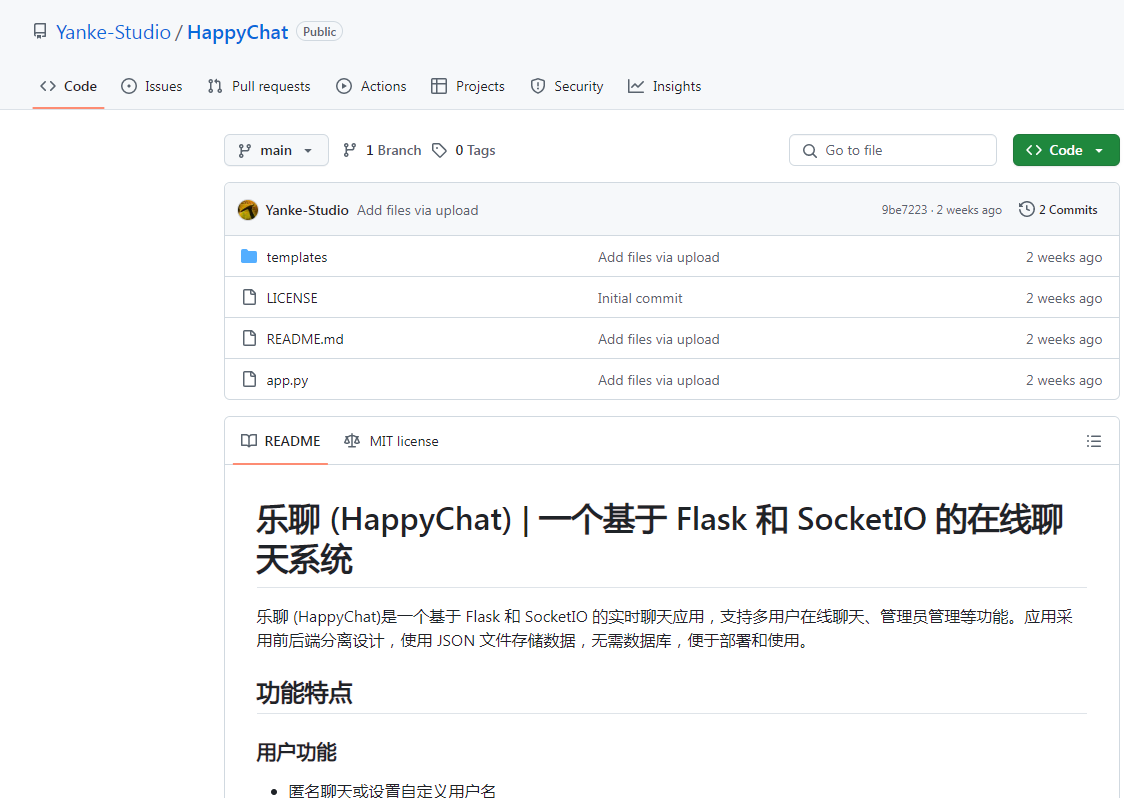Image resolution: width=1124 pixels, height=798 pixels.
Task: Open the Initial commit message for LICENSE
Action: (640, 298)
